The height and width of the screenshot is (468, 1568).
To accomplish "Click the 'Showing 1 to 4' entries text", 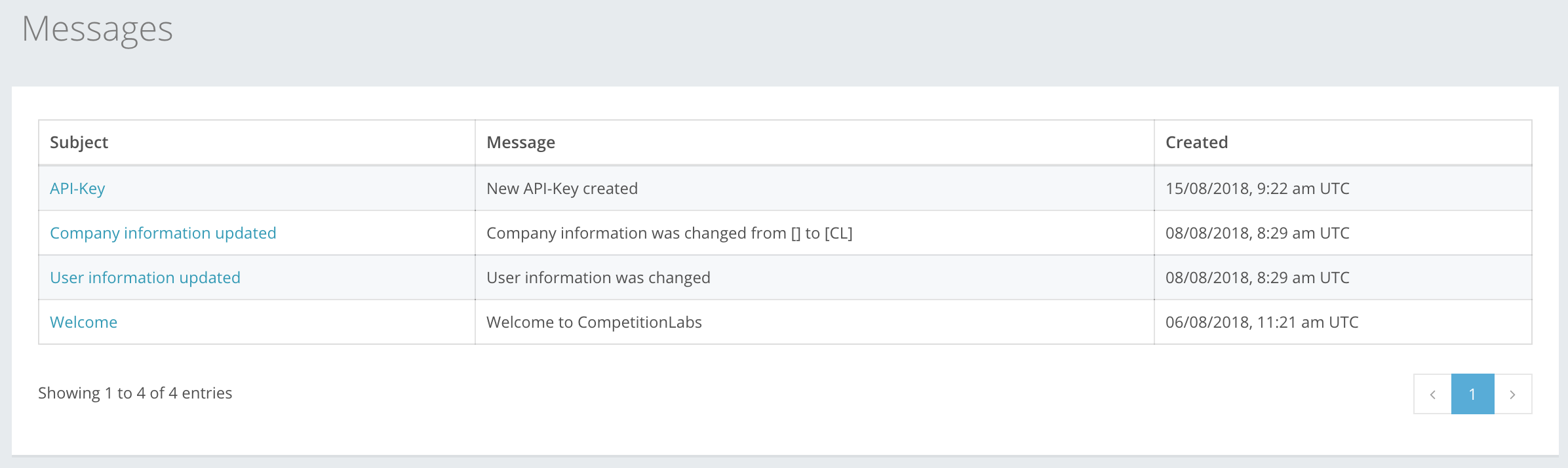I will coord(135,393).
